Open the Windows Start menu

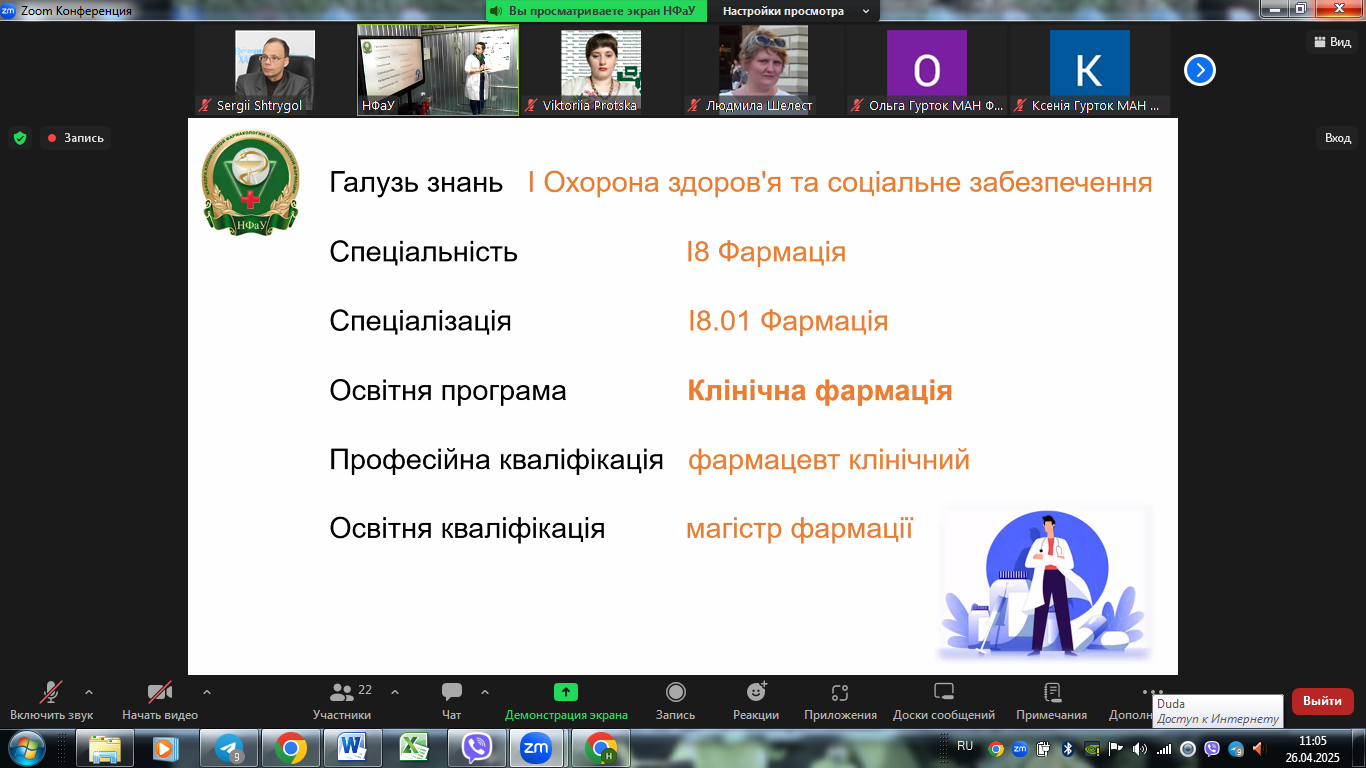pos(26,748)
